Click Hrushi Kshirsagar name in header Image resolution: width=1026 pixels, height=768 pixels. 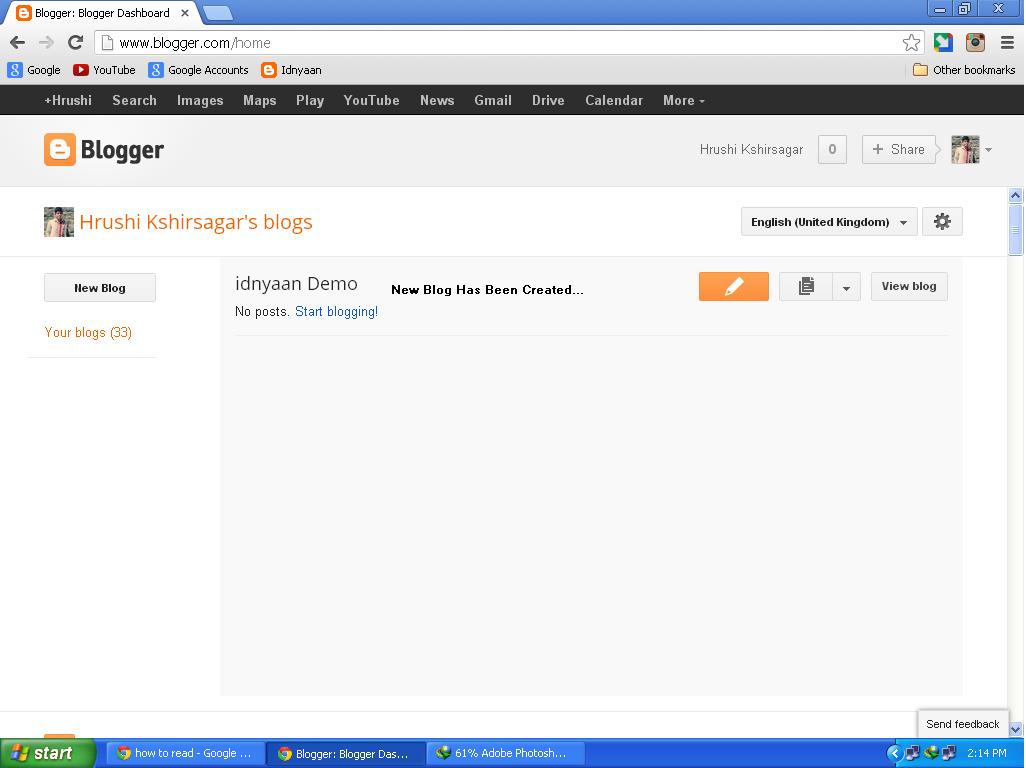[751, 150]
